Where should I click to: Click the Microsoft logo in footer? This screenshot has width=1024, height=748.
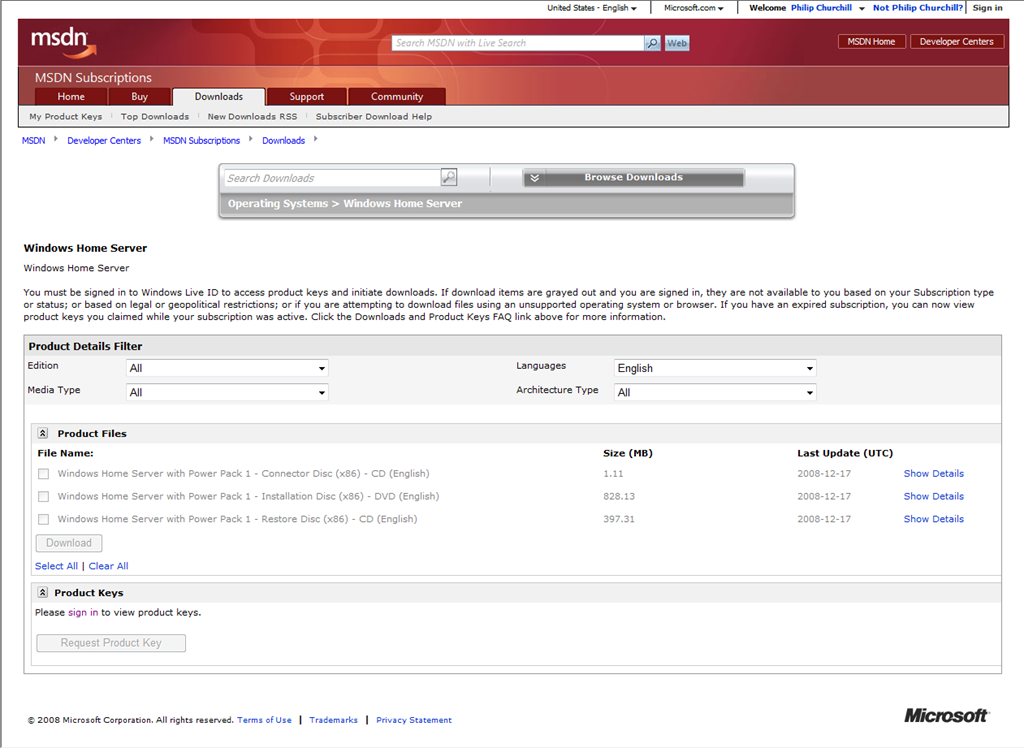click(x=946, y=715)
